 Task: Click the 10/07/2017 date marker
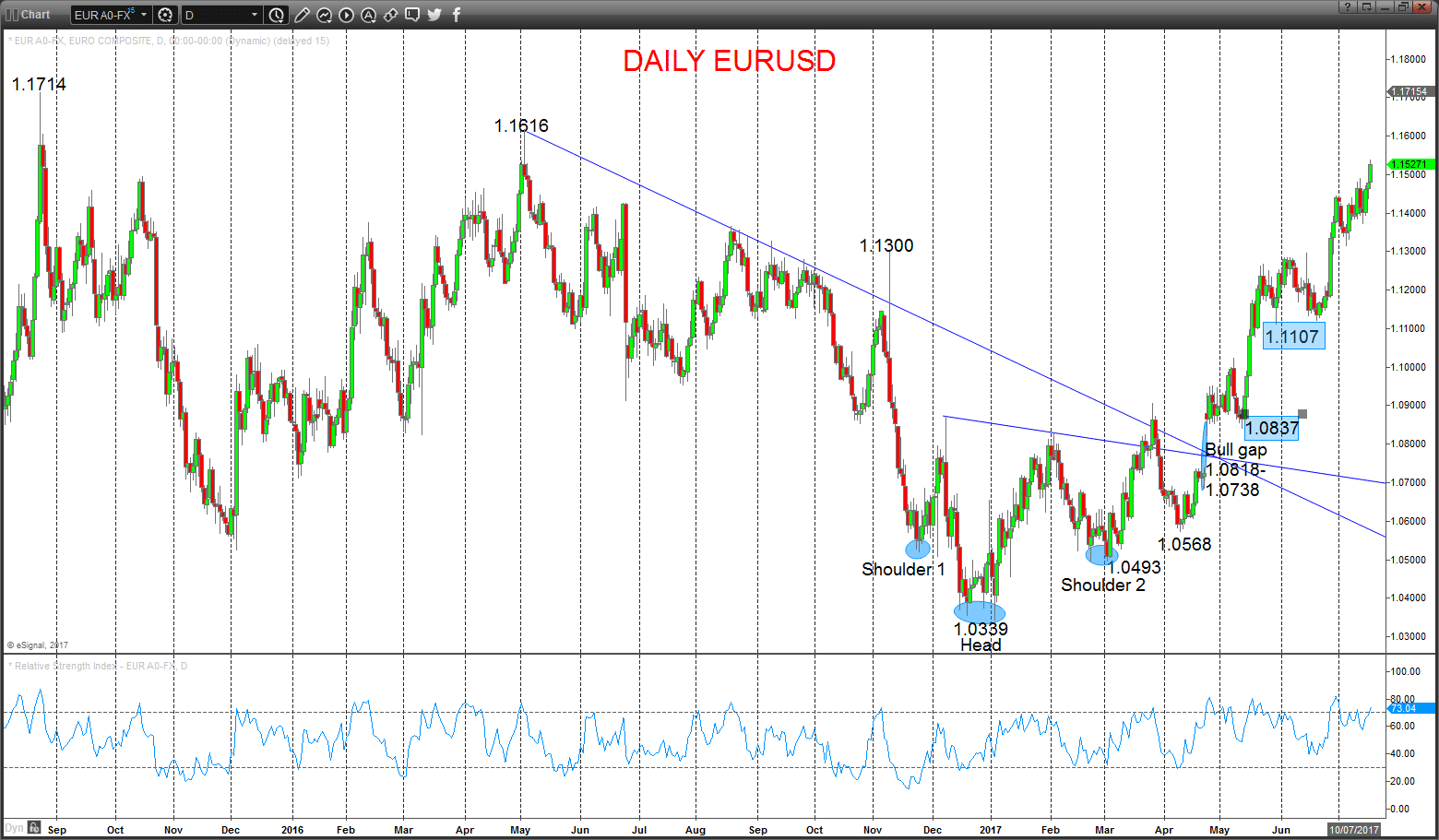point(1354,830)
